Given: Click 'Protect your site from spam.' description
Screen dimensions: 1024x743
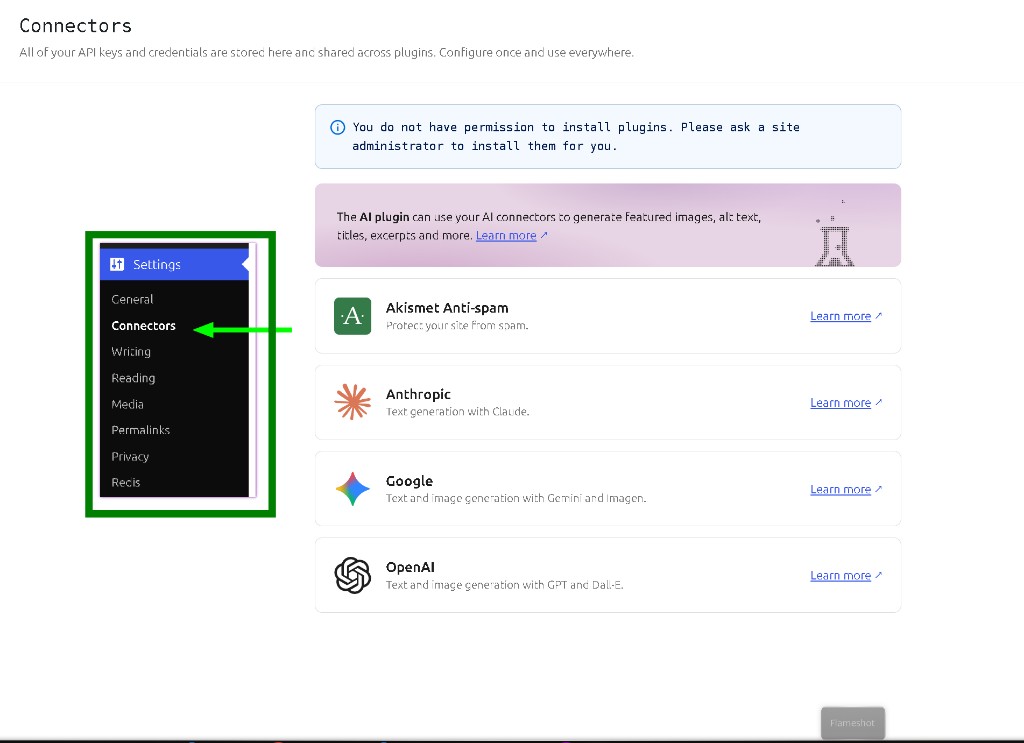Looking at the screenshot, I should tap(457, 325).
